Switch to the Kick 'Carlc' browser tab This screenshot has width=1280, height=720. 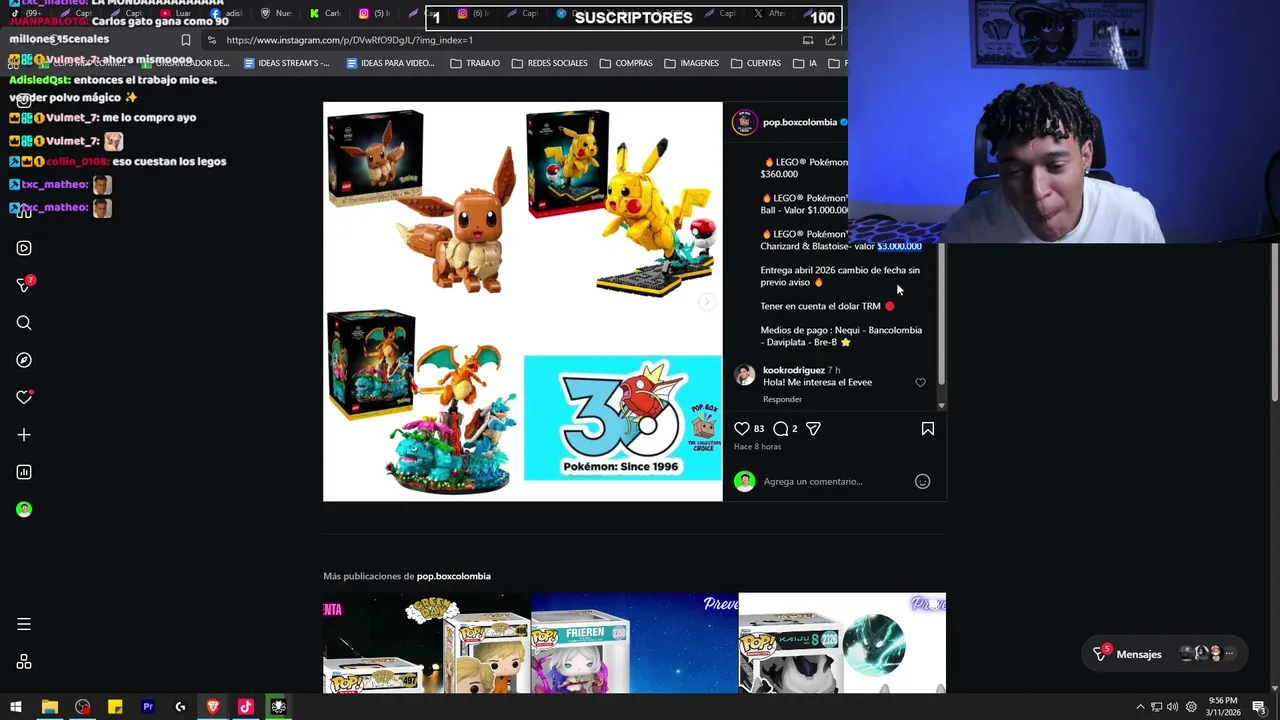(326, 13)
